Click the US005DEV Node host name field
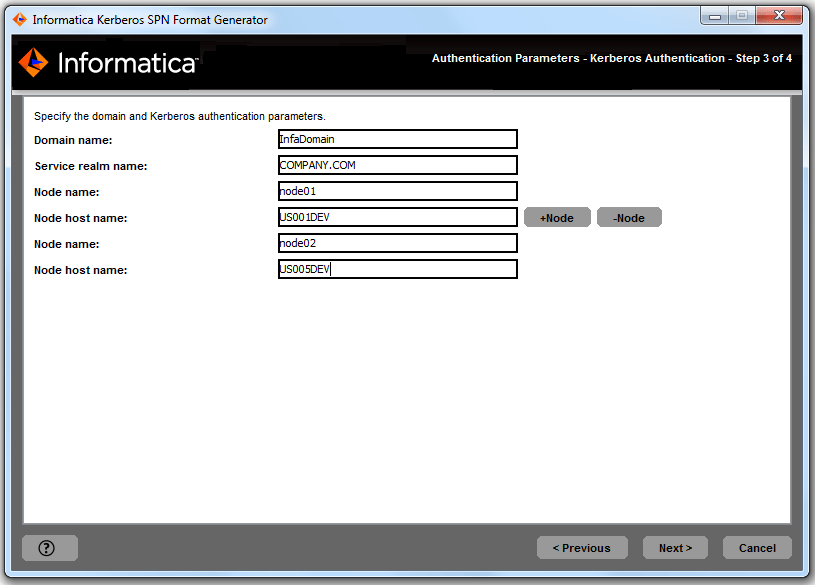Image resolution: width=815 pixels, height=585 pixels. pyautogui.click(x=397, y=269)
